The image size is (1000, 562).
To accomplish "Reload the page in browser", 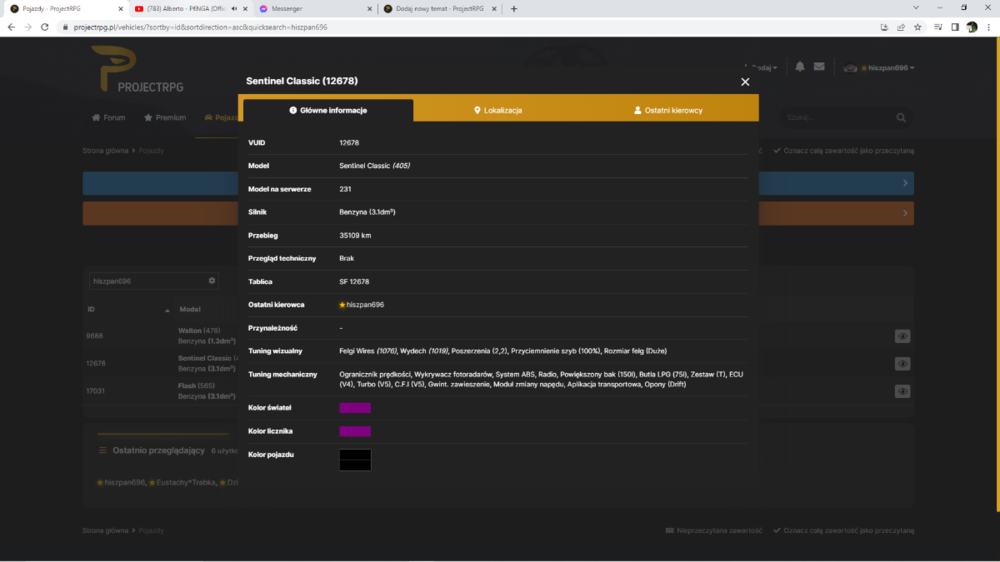I will coord(45,27).
